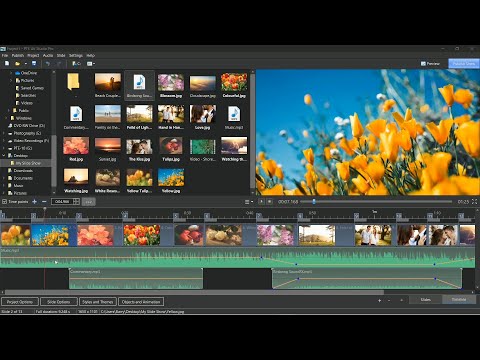
Task: Open the Settings menu
Action: coord(76,55)
